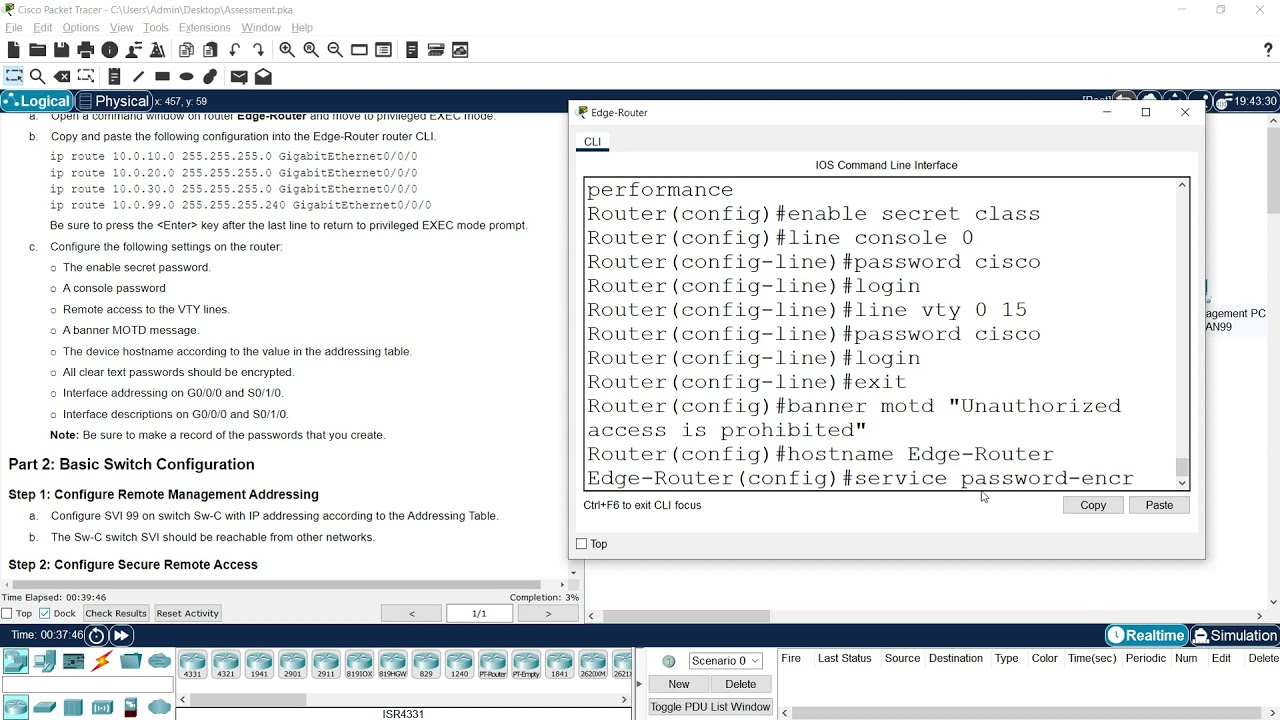This screenshot has height=720, width=1280.
Task: Activate the Inspect magnifier tool
Action: (37, 76)
